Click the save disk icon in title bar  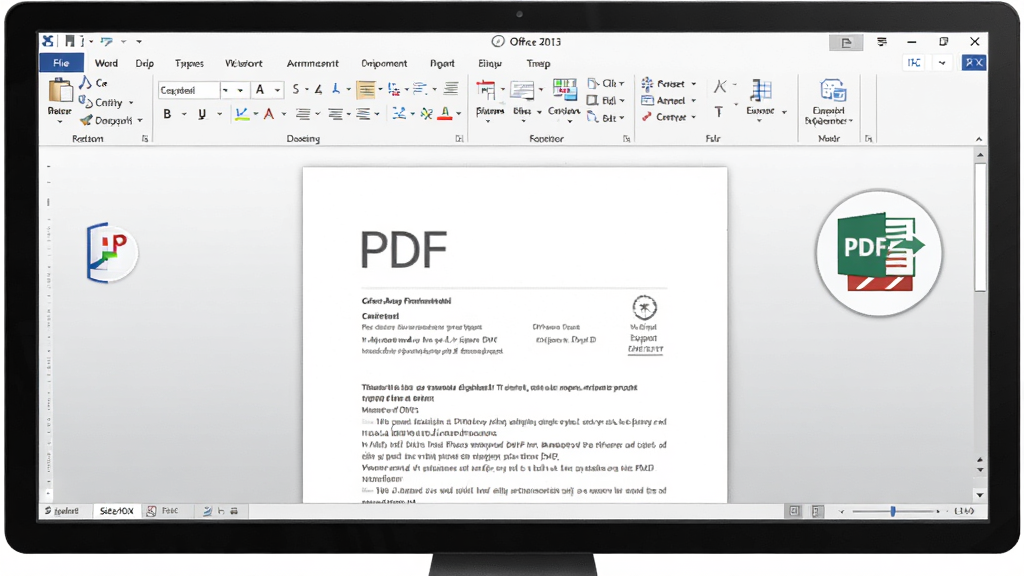(x=69, y=41)
